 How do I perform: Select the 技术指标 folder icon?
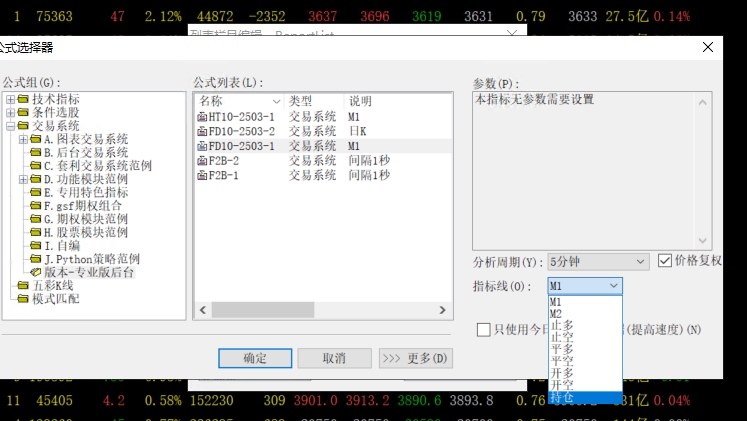coord(23,99)
